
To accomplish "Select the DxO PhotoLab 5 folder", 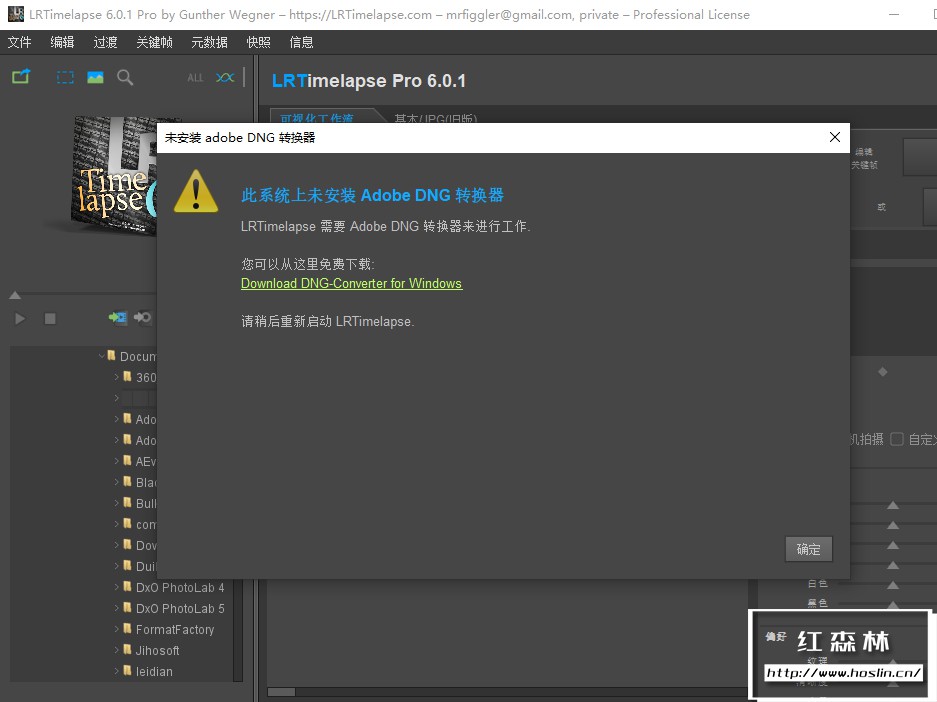I will [x=180, y=608].
